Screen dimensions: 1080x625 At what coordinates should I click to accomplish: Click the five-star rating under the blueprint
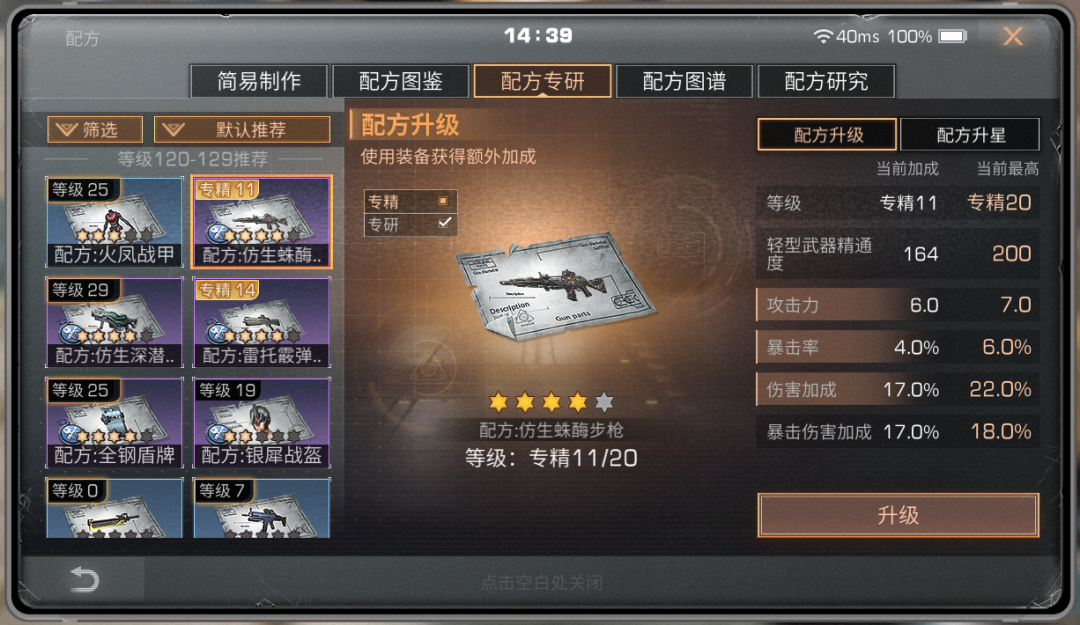click(551, 401)
